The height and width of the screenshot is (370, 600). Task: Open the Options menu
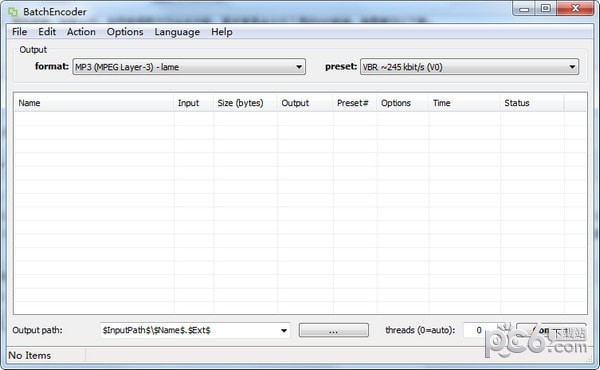125,32
